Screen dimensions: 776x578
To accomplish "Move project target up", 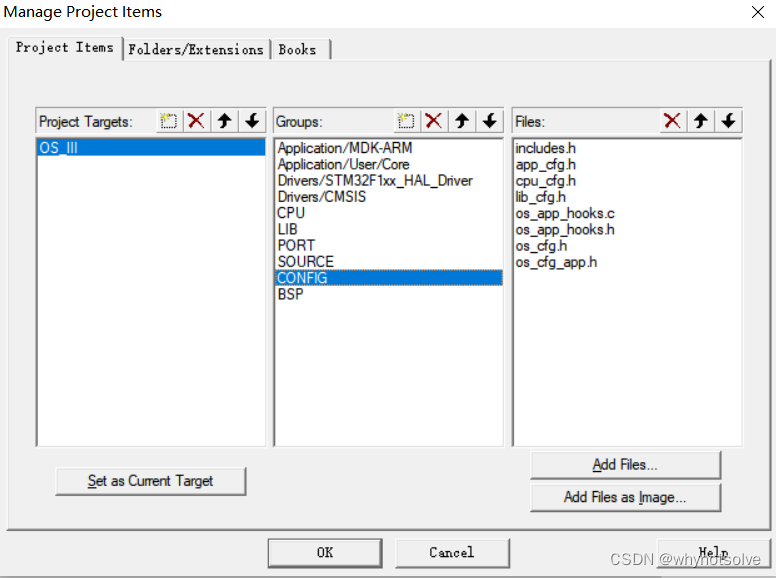I will click(225, 121).
